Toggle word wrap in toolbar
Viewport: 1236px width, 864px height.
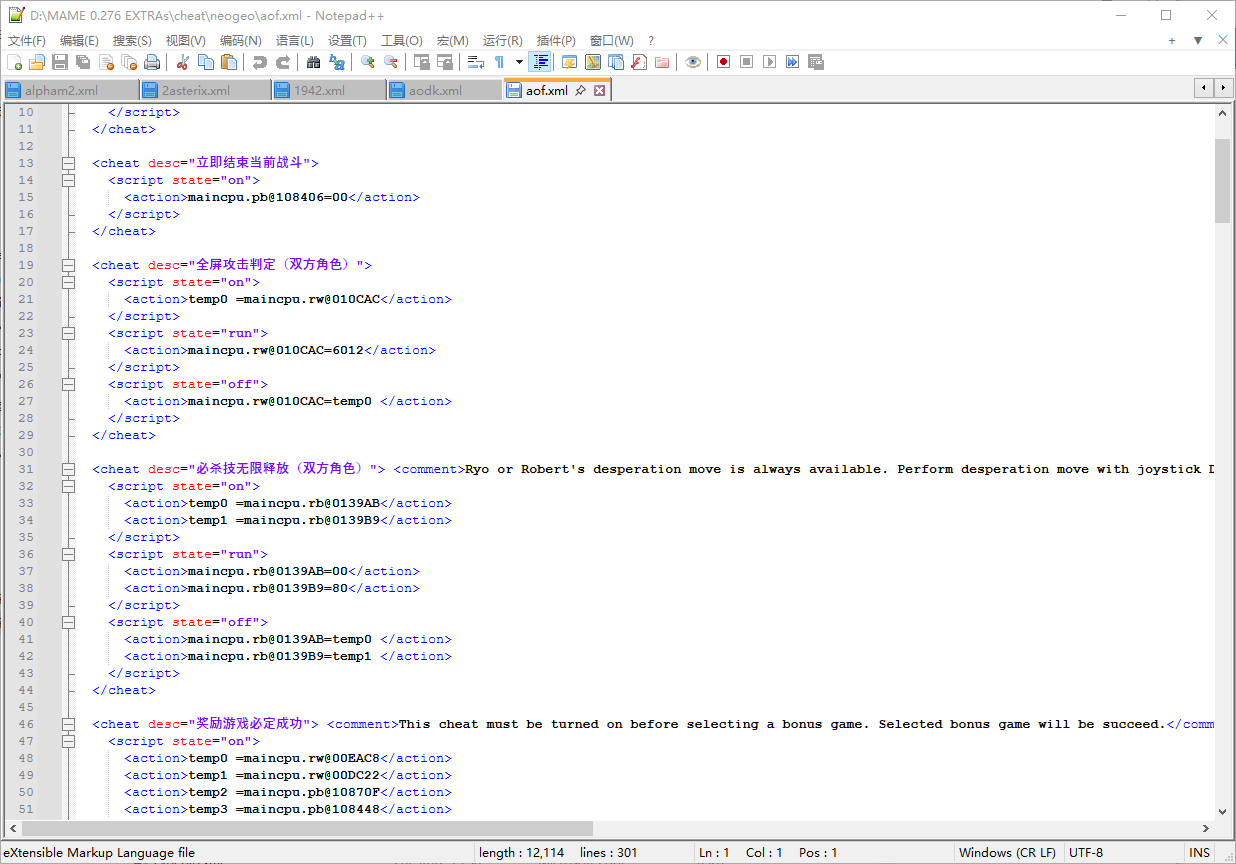click(476, 62)
